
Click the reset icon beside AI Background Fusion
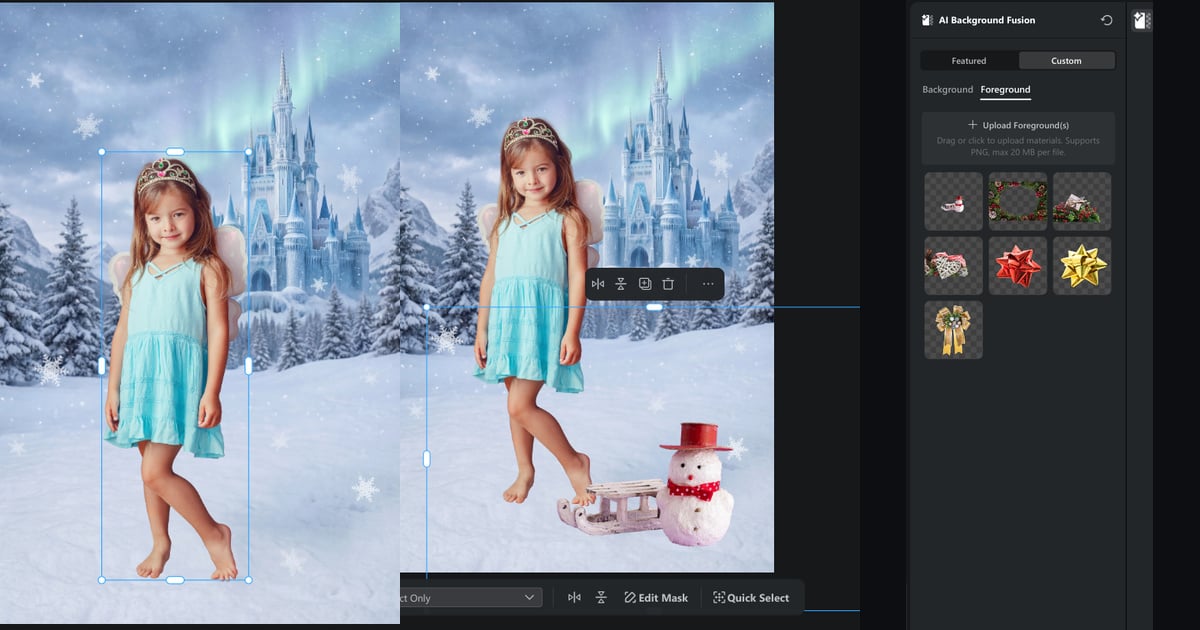coord(1106,20)
